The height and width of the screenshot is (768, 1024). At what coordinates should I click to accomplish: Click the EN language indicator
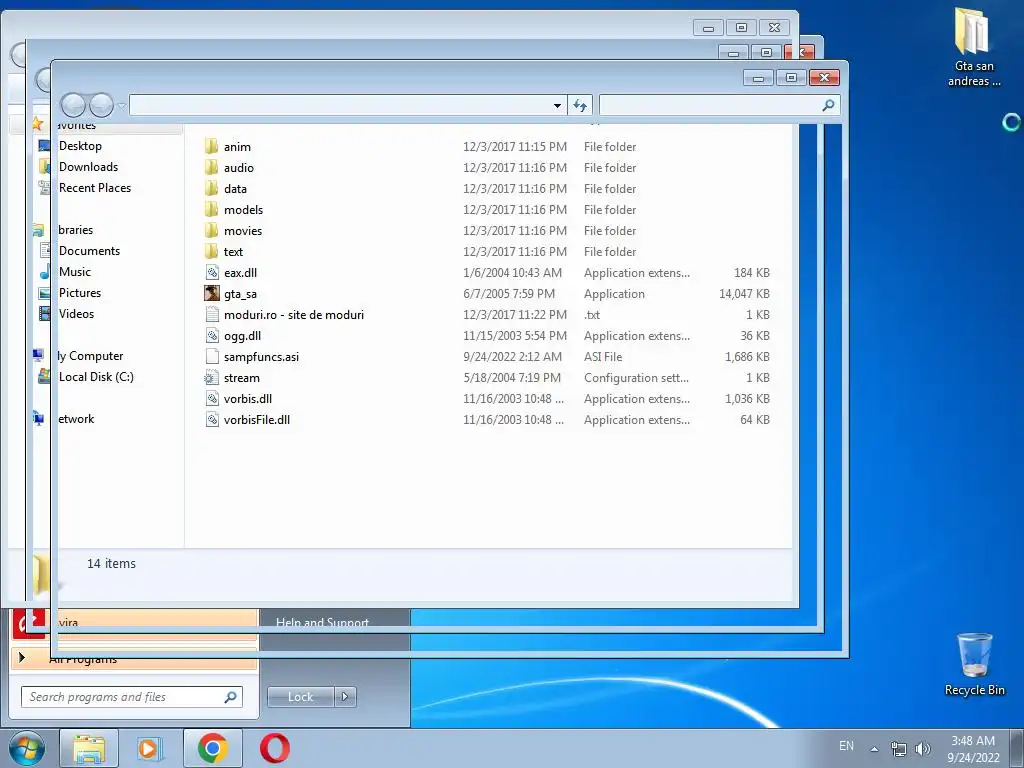click(846, 746)
